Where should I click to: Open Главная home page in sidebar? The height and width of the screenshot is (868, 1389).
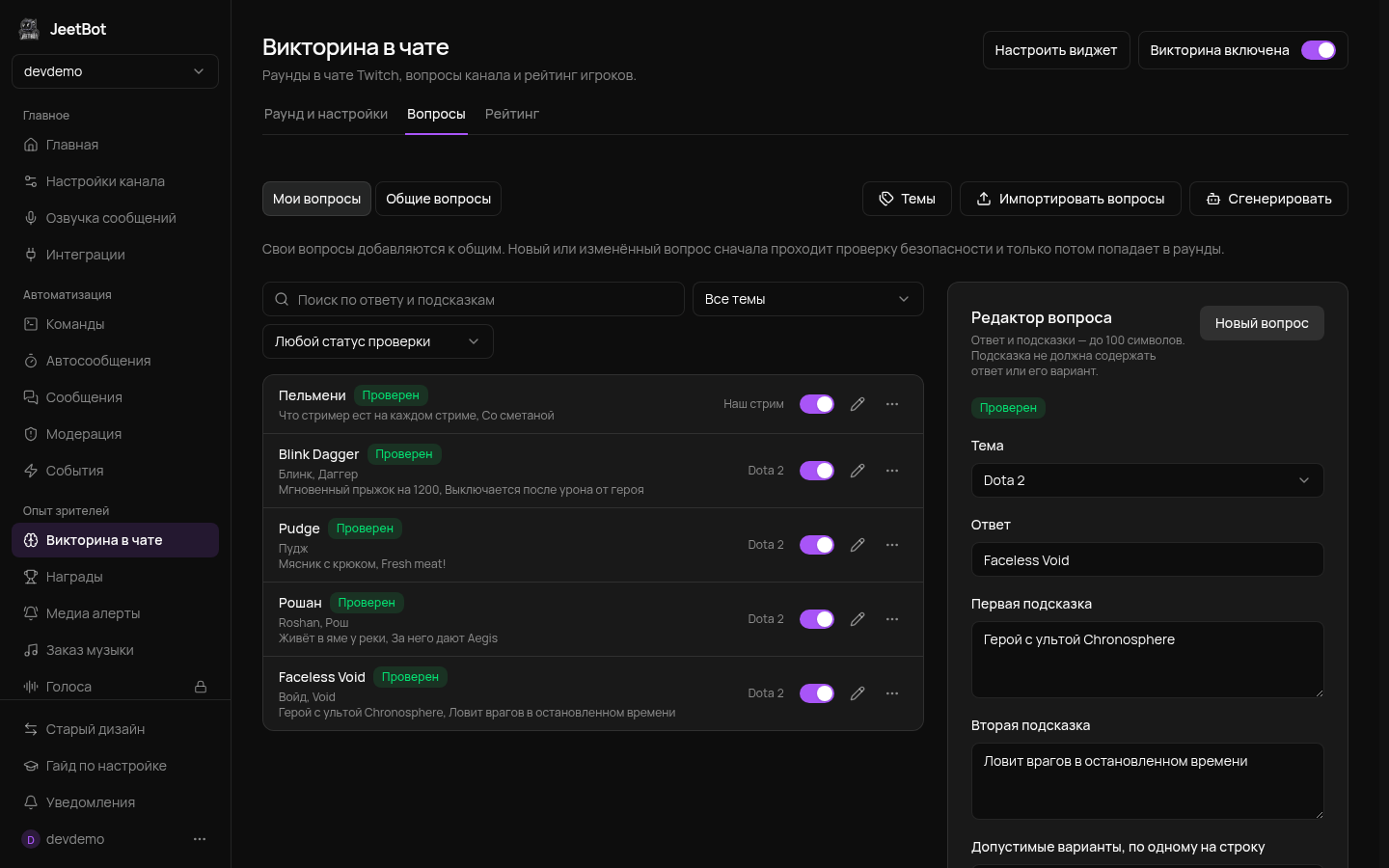115,145
